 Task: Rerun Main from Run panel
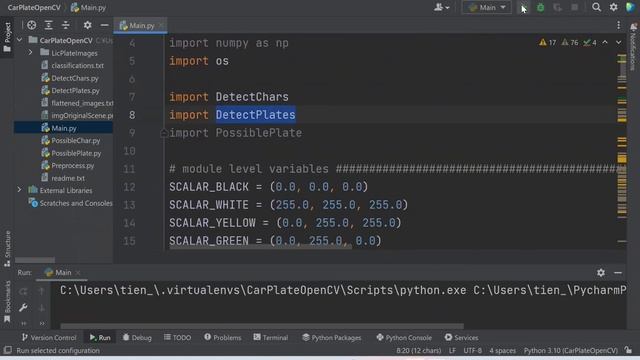click(x=23, y=291)
